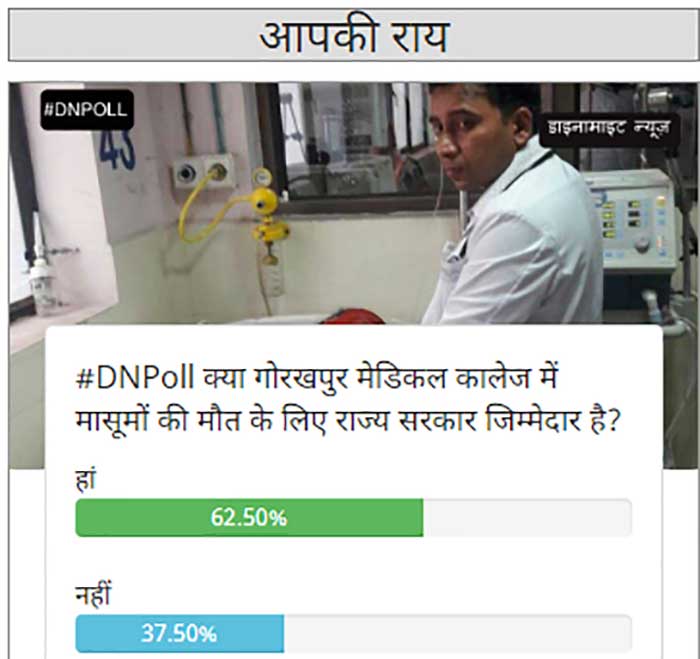Click the empty grey part of हां bar
The width and height of the screenshot is (700, 659).
tap(527, 517)
